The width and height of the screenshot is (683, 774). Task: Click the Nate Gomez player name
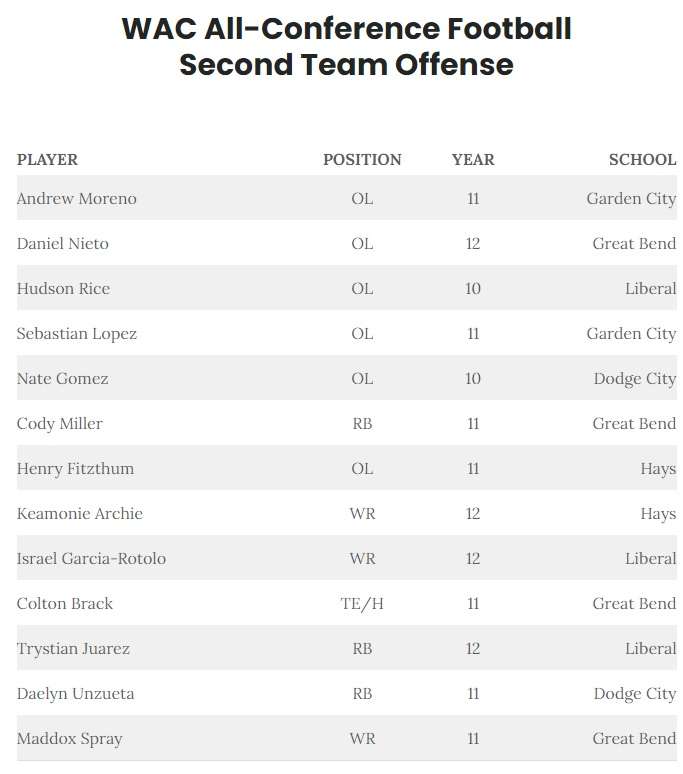point(63,379)
